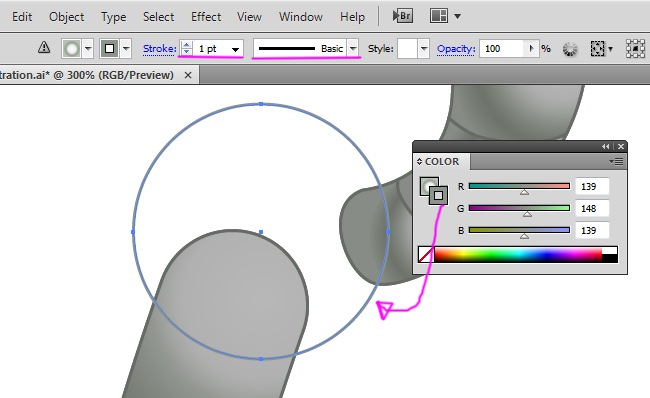Open the Style dropdown arrow

pos(423,49)
